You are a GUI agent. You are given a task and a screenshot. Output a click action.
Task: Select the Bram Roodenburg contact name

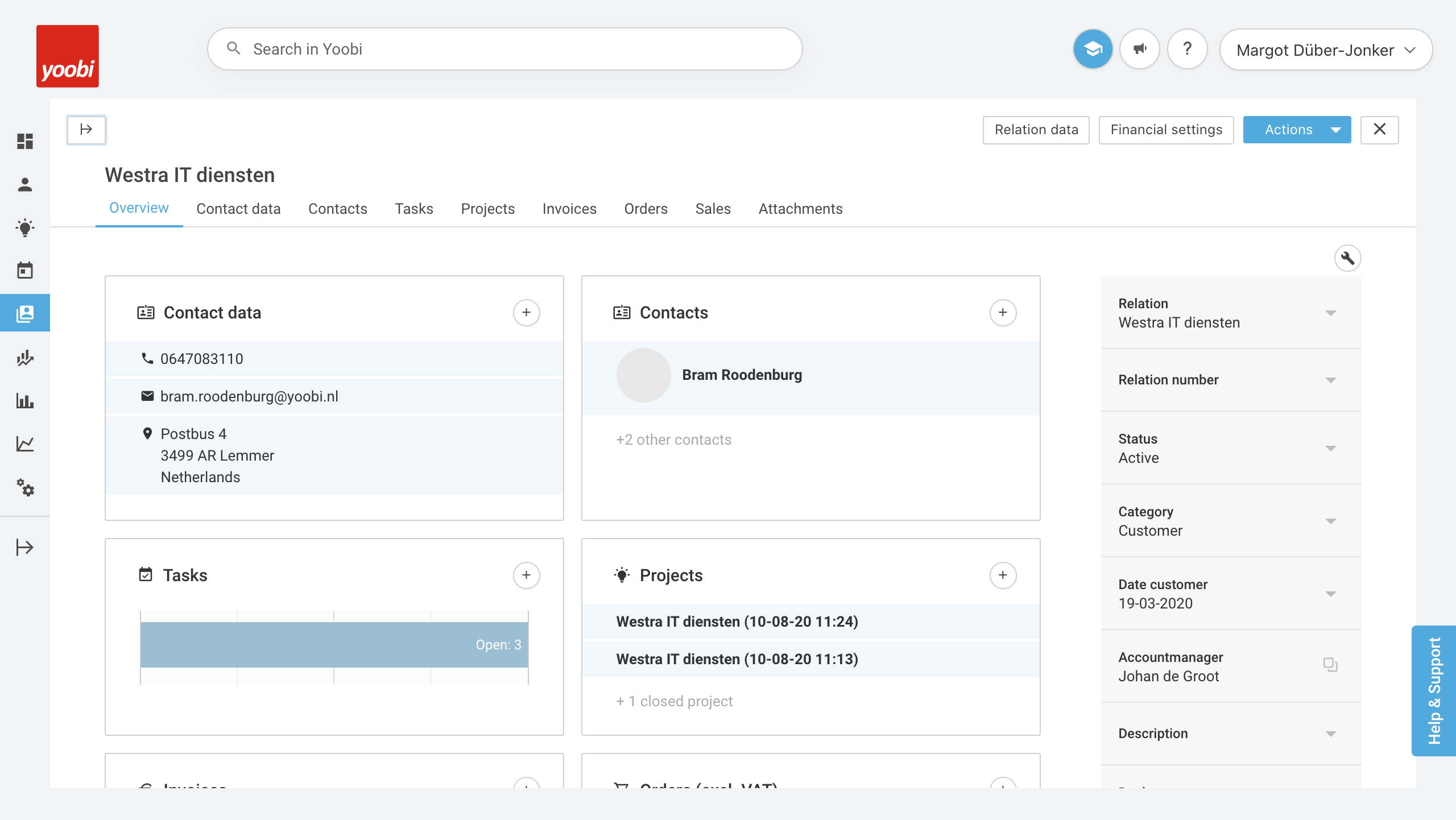point(742,375)
